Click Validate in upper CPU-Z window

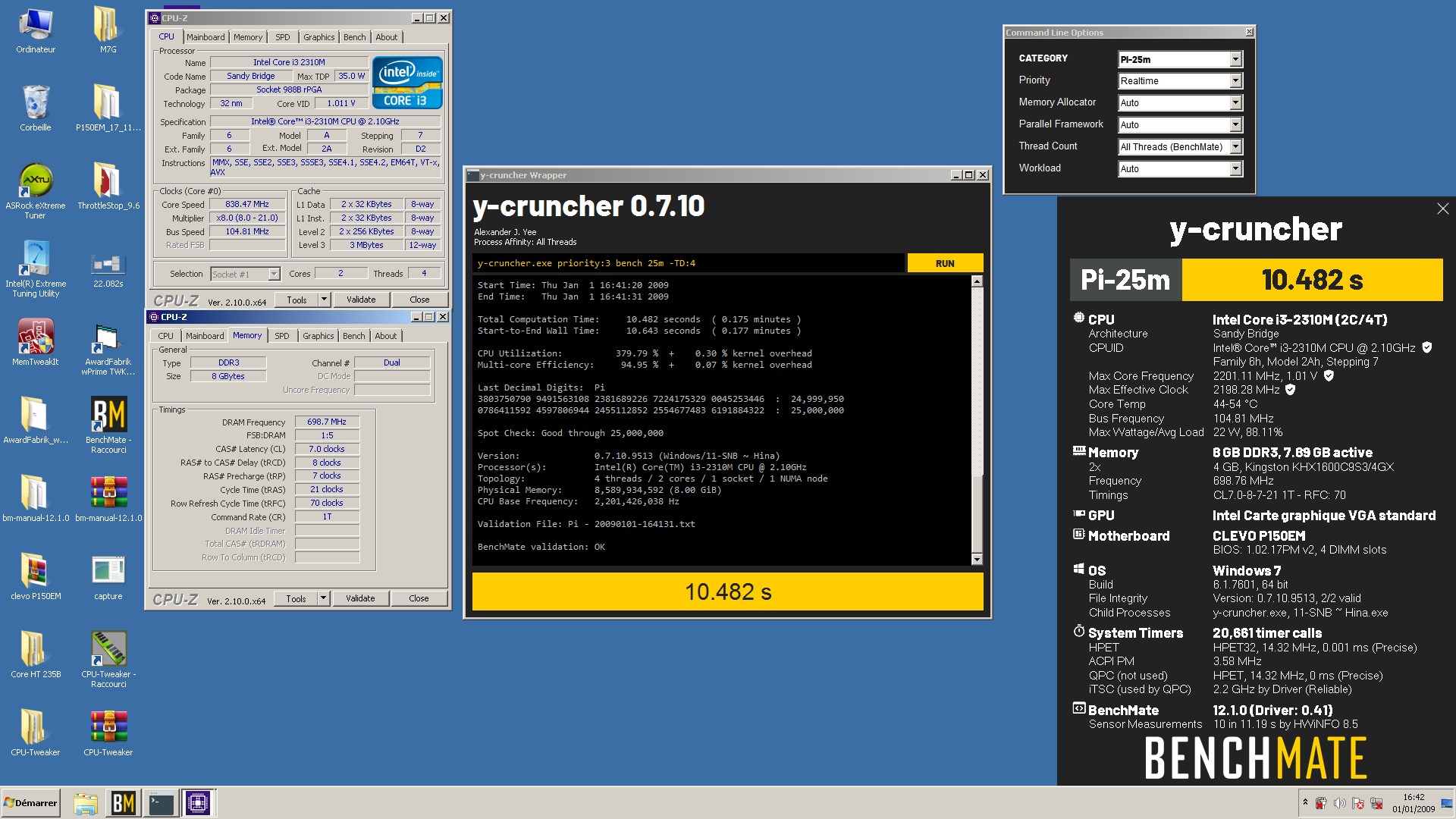coord(361,300)
